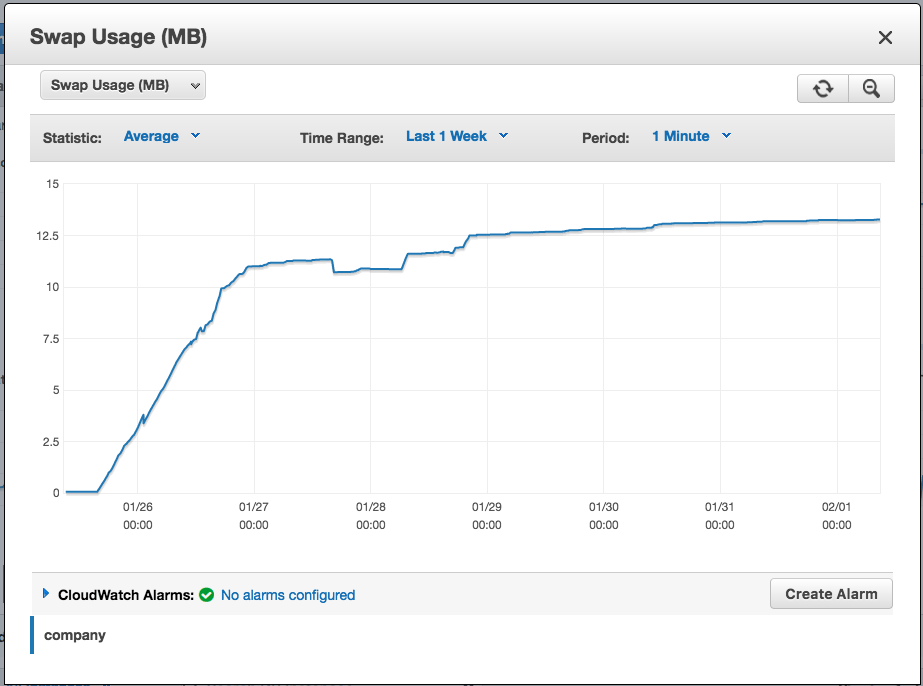Click the 02/01 date on x-axis
The image size is (923, 686).
836,508
